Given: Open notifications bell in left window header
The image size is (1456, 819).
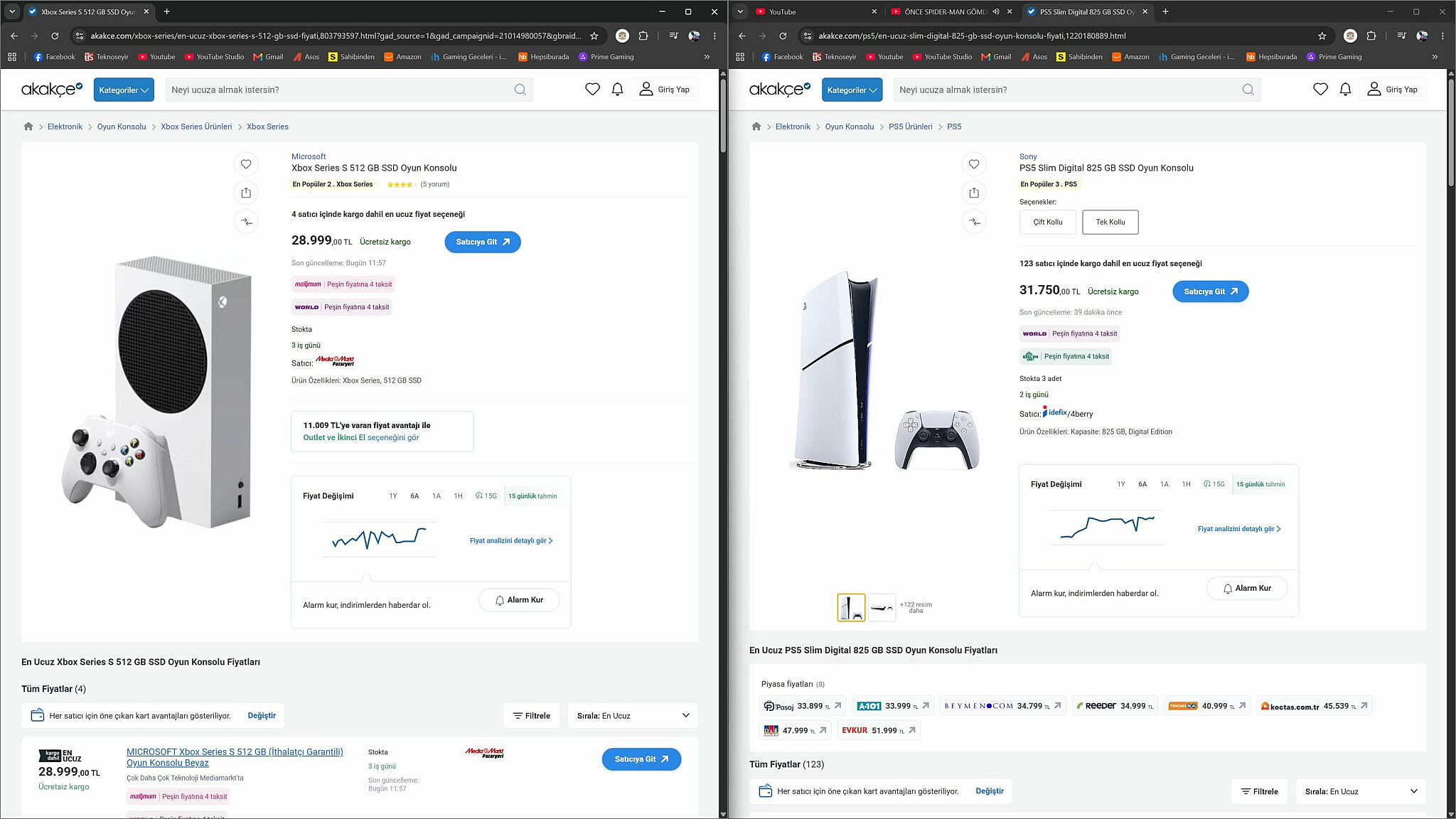Looking at the screenshot, I should [x=617, y=90].
